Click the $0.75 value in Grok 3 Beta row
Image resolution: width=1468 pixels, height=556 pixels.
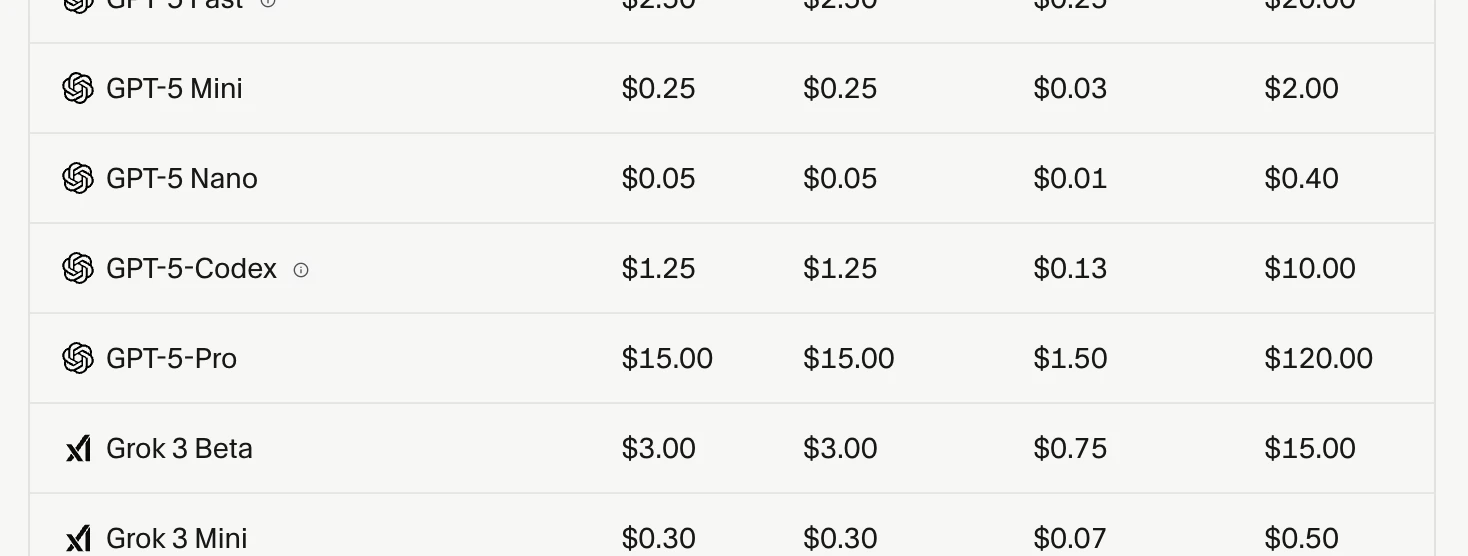tap(1070, 448)
